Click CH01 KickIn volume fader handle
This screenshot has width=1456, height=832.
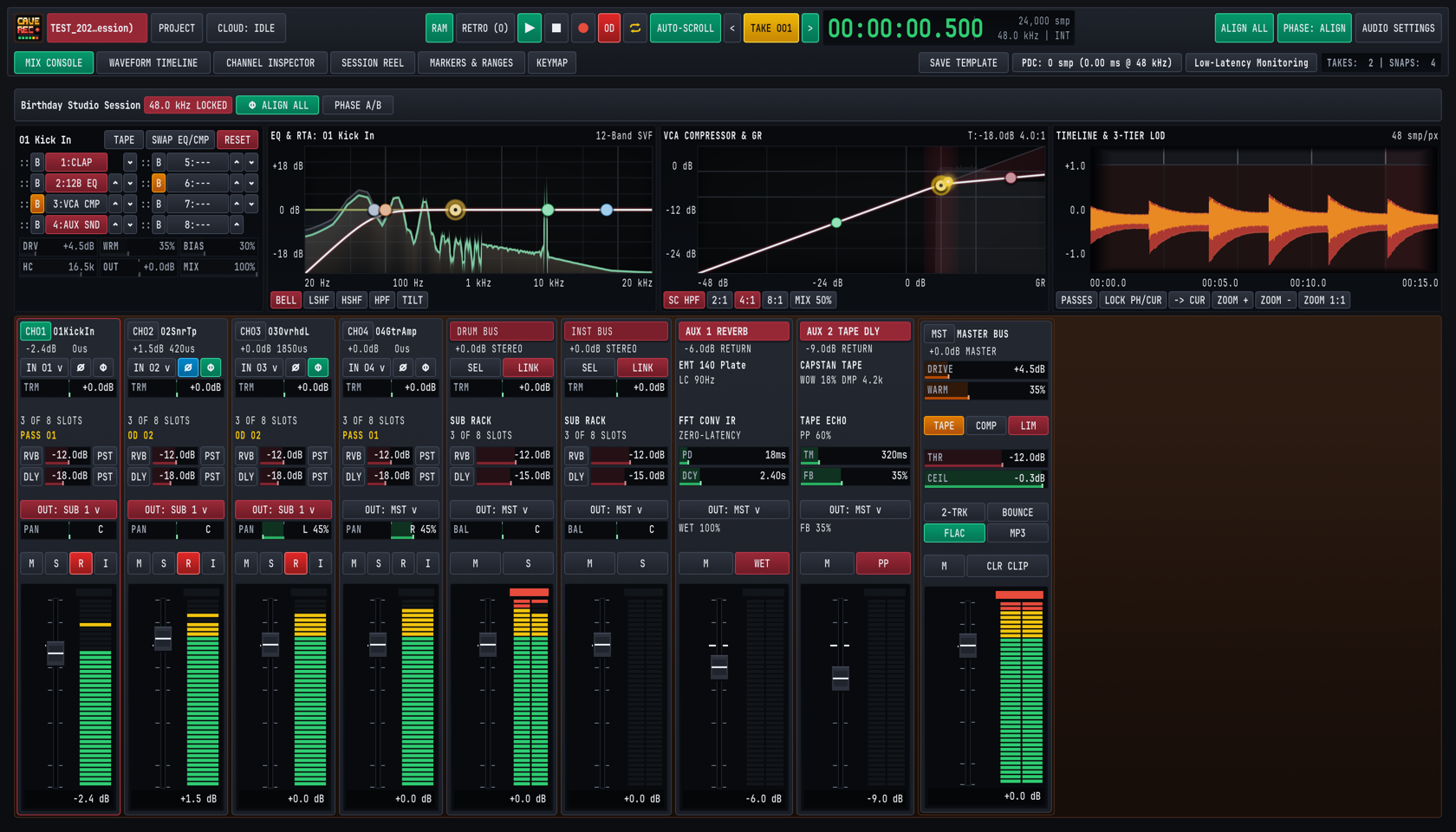click(55, 653)
